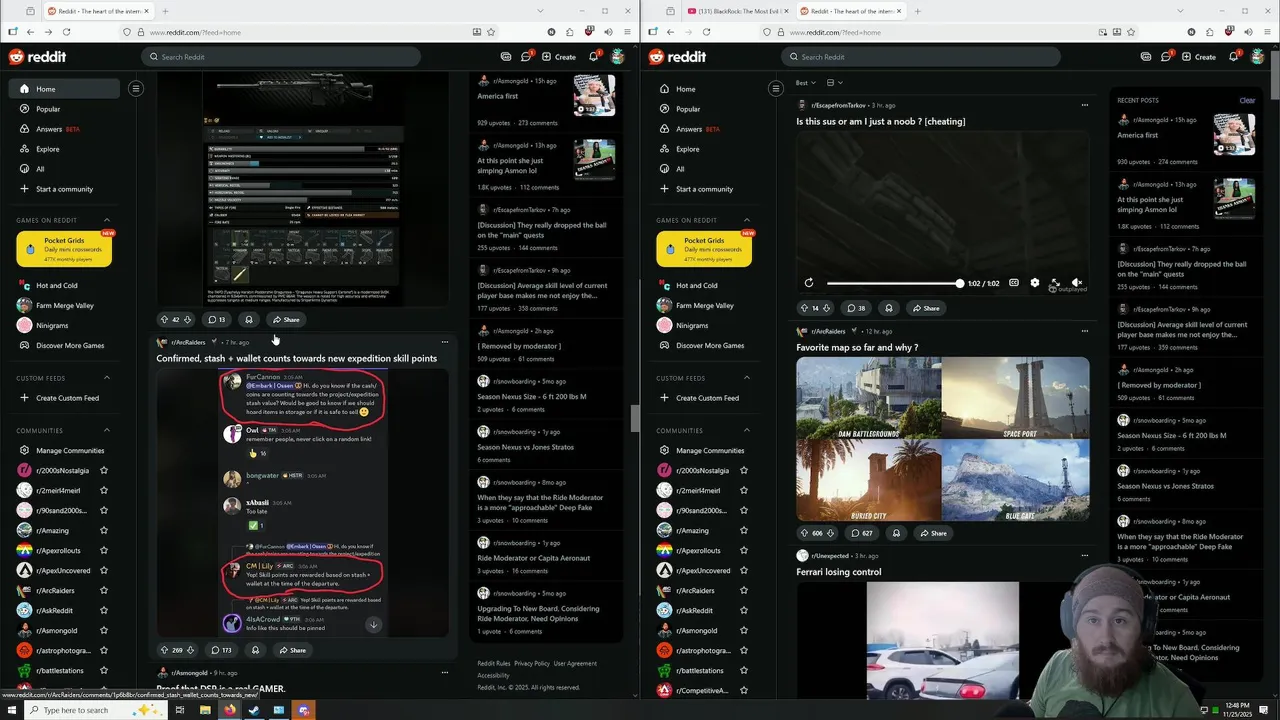Image resolution: width=1280 pixels, height=720 pixels.
Task: Open Best sort dropdown in right window
Action: click(x=804, y=83)
